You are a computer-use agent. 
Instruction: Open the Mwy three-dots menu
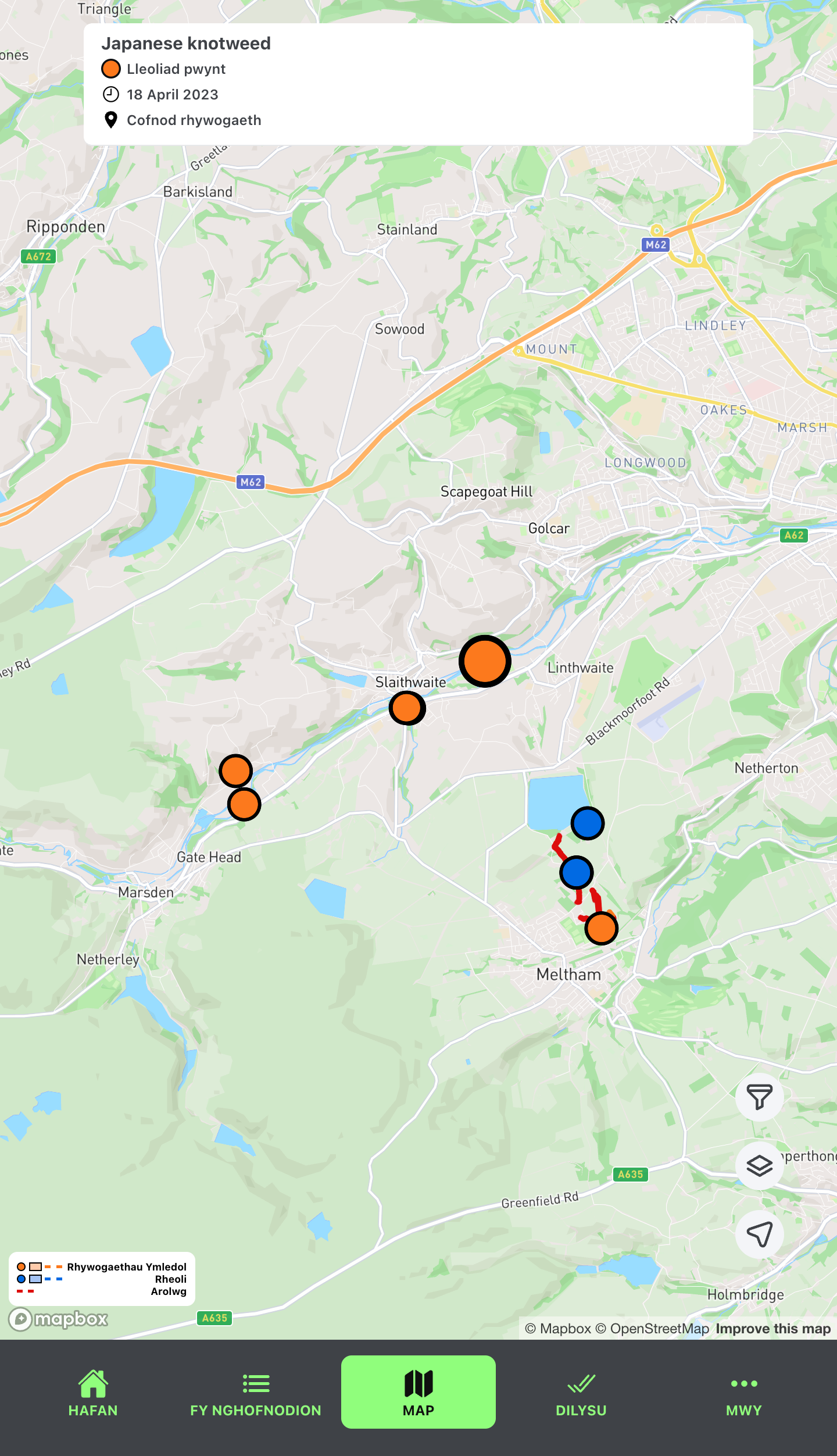(x=744, y=1393)
